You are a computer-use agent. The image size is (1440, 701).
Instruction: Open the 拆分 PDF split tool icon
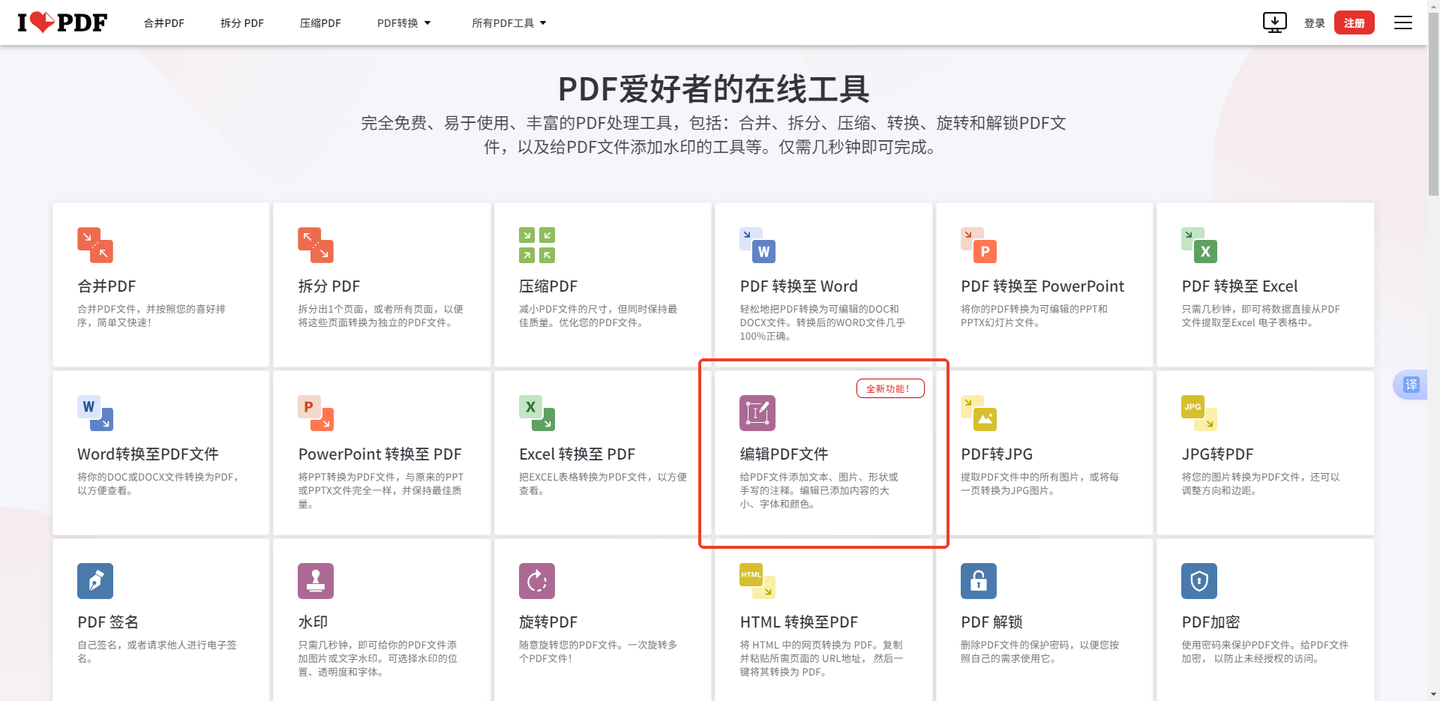pos(316,245)
